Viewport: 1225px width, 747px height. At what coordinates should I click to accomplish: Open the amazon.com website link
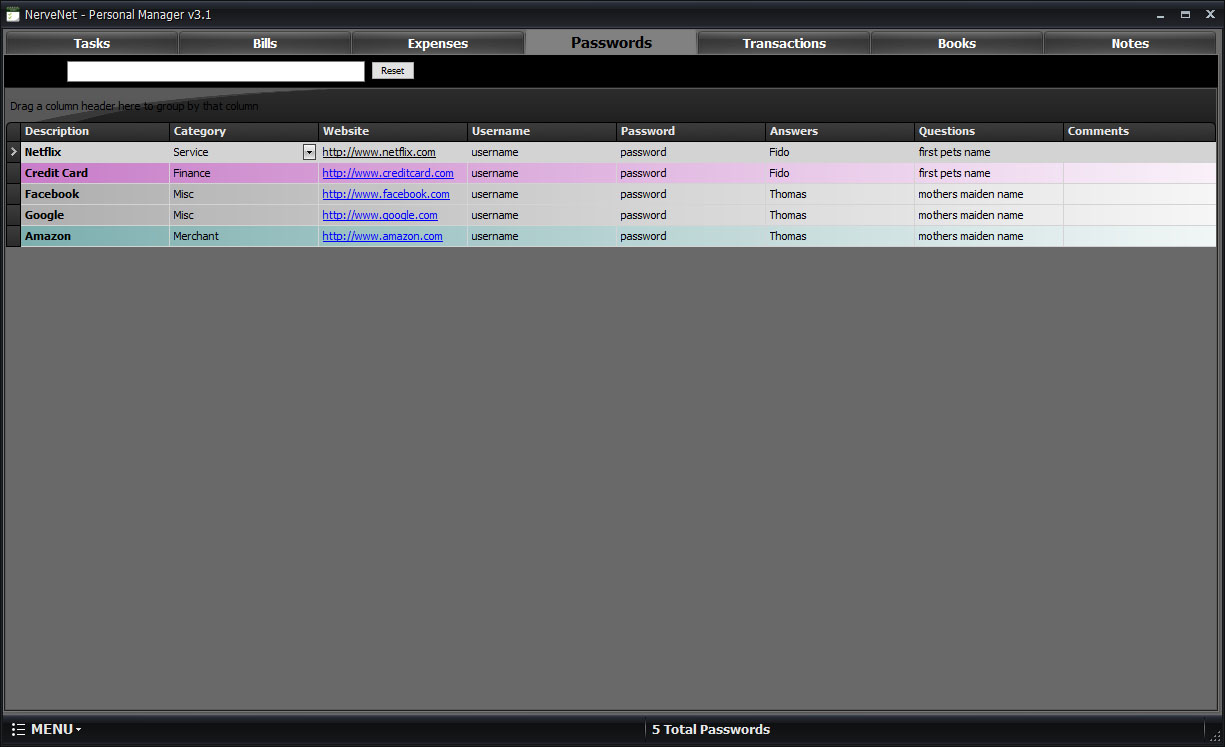(382, 236)
